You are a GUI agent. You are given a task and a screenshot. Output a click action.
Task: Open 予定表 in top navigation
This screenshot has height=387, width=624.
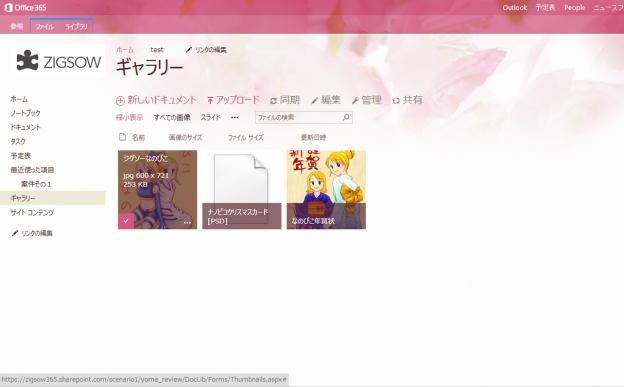coord(545,8)
